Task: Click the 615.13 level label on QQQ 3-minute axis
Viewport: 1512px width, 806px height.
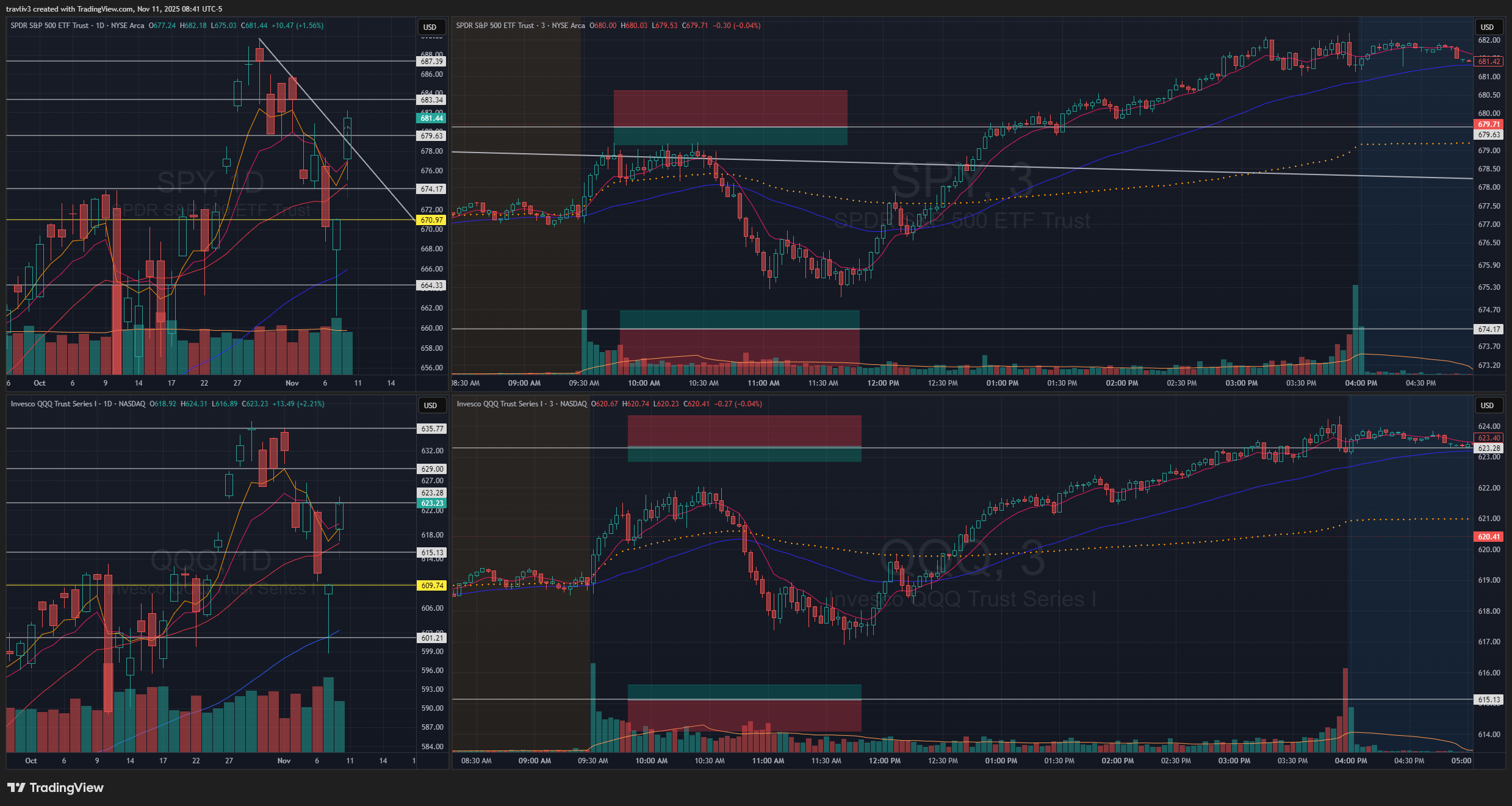Action: tap(1489, 700)
